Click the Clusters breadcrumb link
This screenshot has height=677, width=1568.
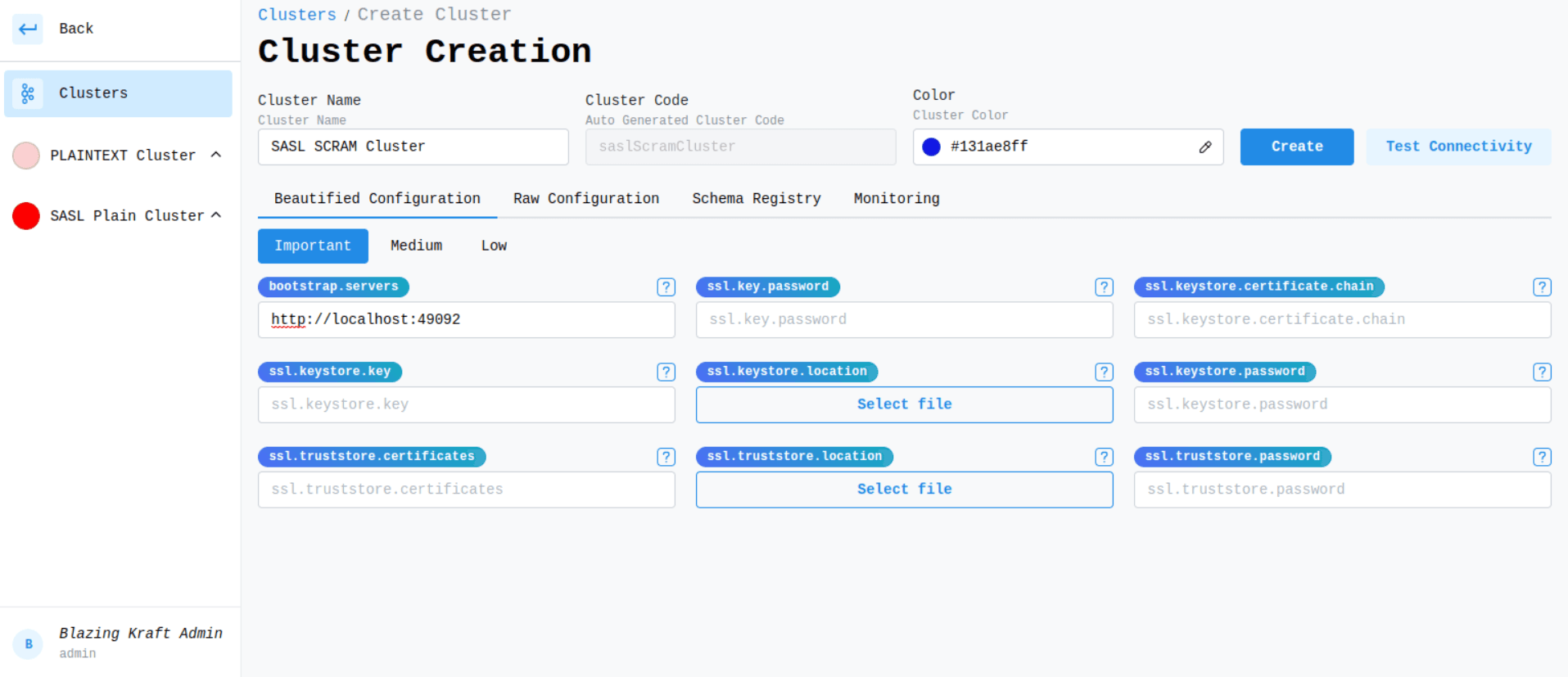(x=297, y=15)
